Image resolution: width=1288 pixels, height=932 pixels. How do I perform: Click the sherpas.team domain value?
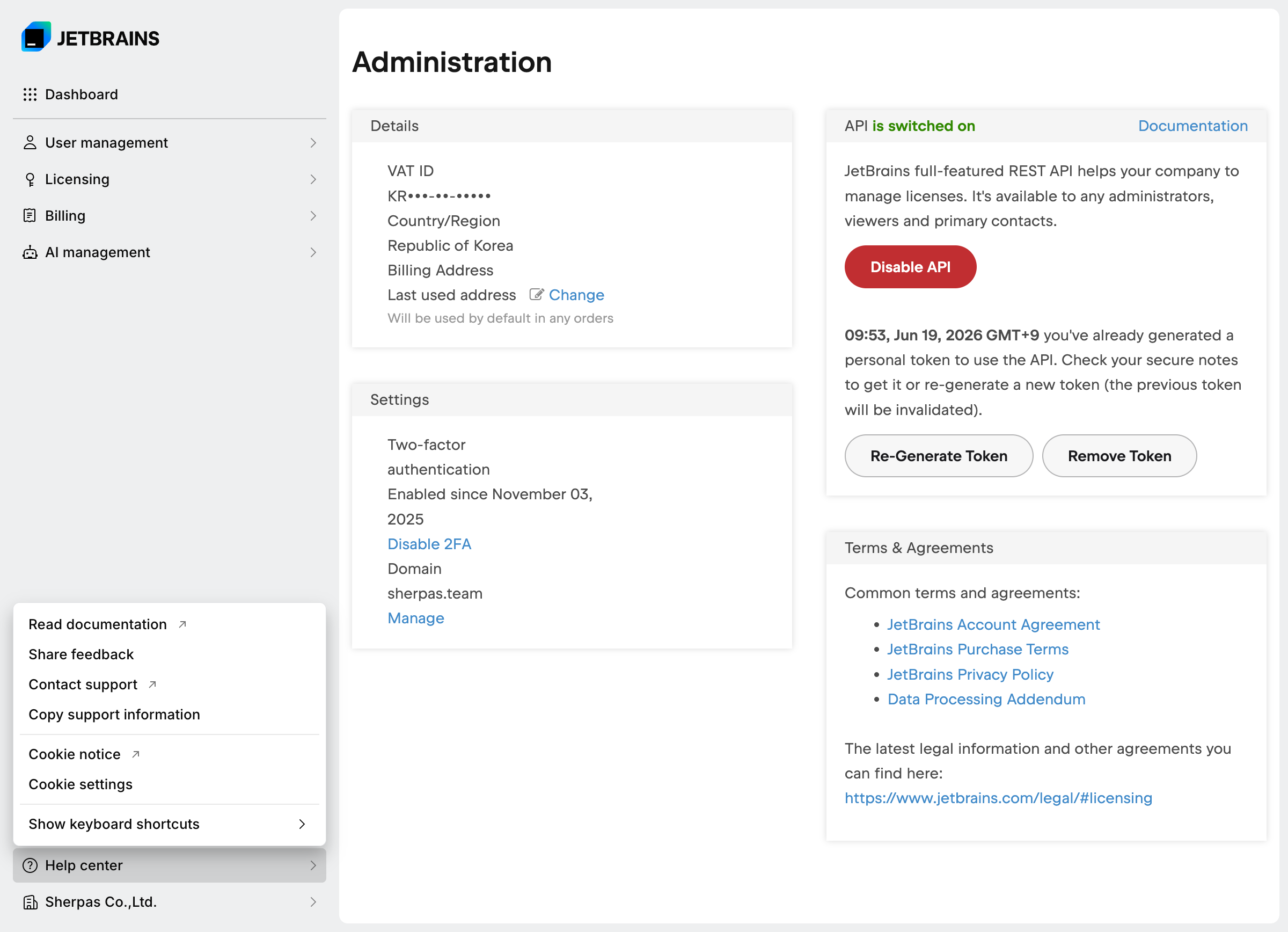pyautogui.click(x=435, y=593)
